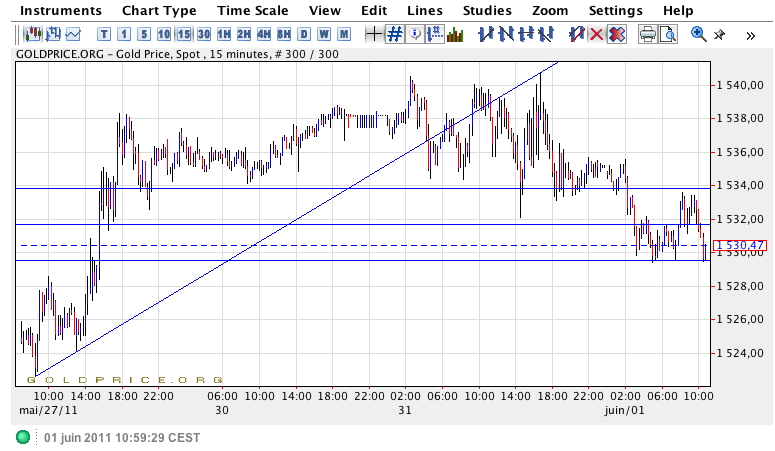Image resolution: width=775 pixels, height=451 pixels.
Task: Open the volume study bars icon
Action: [x=455, y=34]
